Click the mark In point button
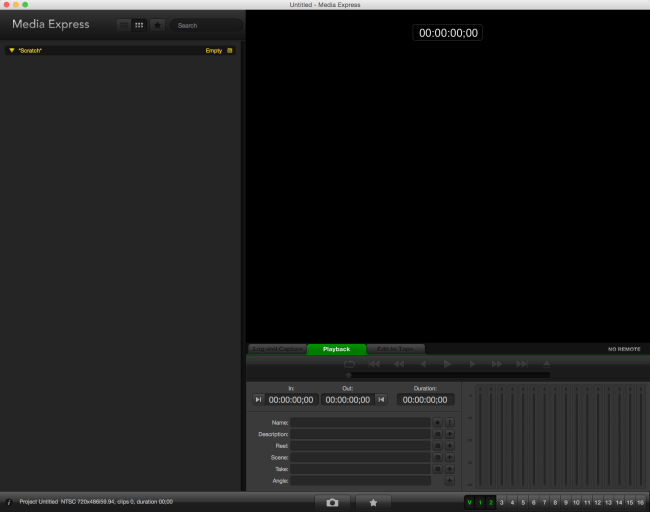This screenshot has width=650, height=512. [x=258, y=400]
